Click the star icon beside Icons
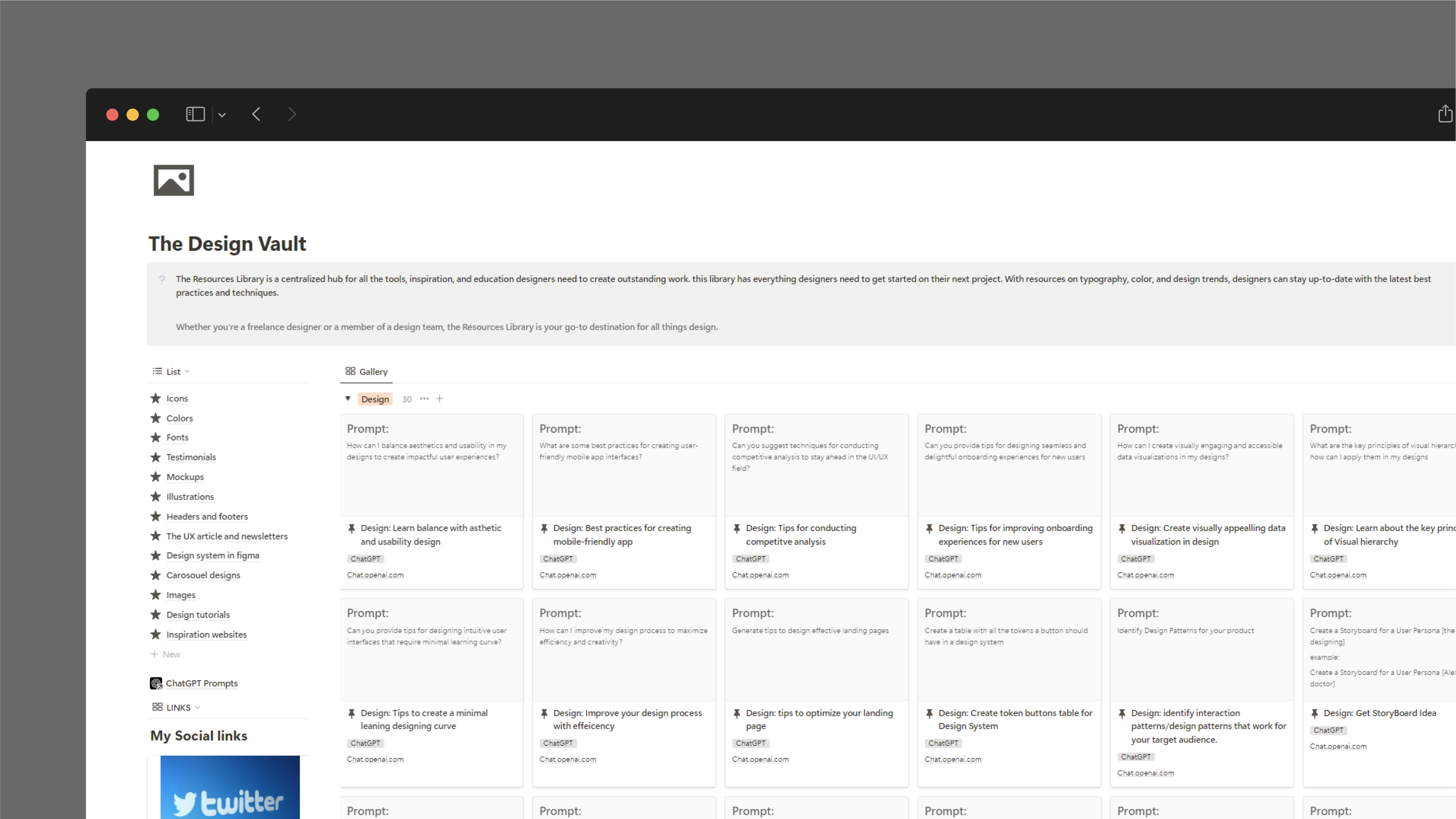This screenshot has width=1456, height=819. click(155, 398)
